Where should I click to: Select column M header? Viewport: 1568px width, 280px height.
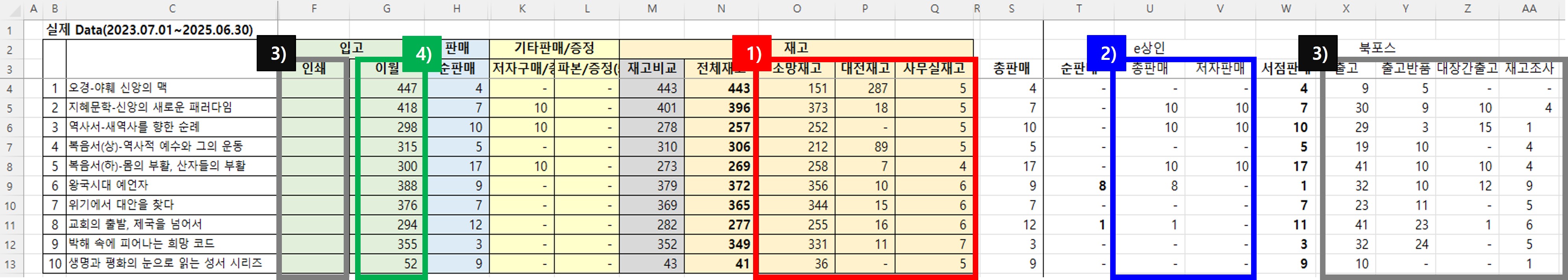[652, 9]
